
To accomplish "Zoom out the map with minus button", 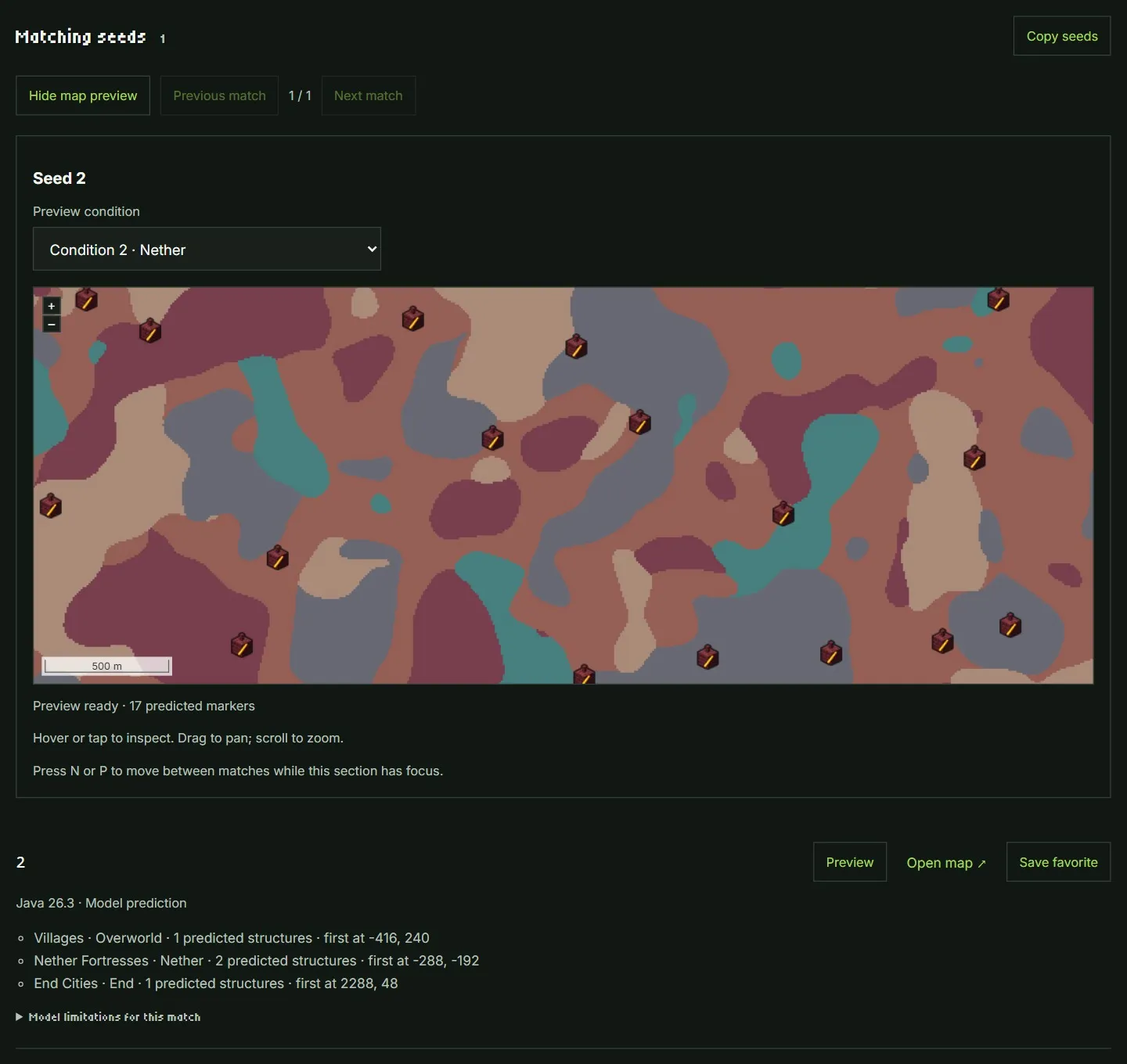I will point(52,324).
